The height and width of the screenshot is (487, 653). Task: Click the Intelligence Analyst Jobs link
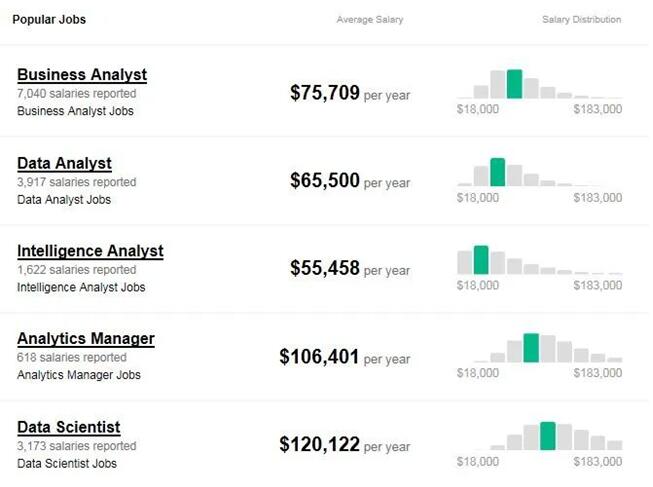click(x=81, y=287)
